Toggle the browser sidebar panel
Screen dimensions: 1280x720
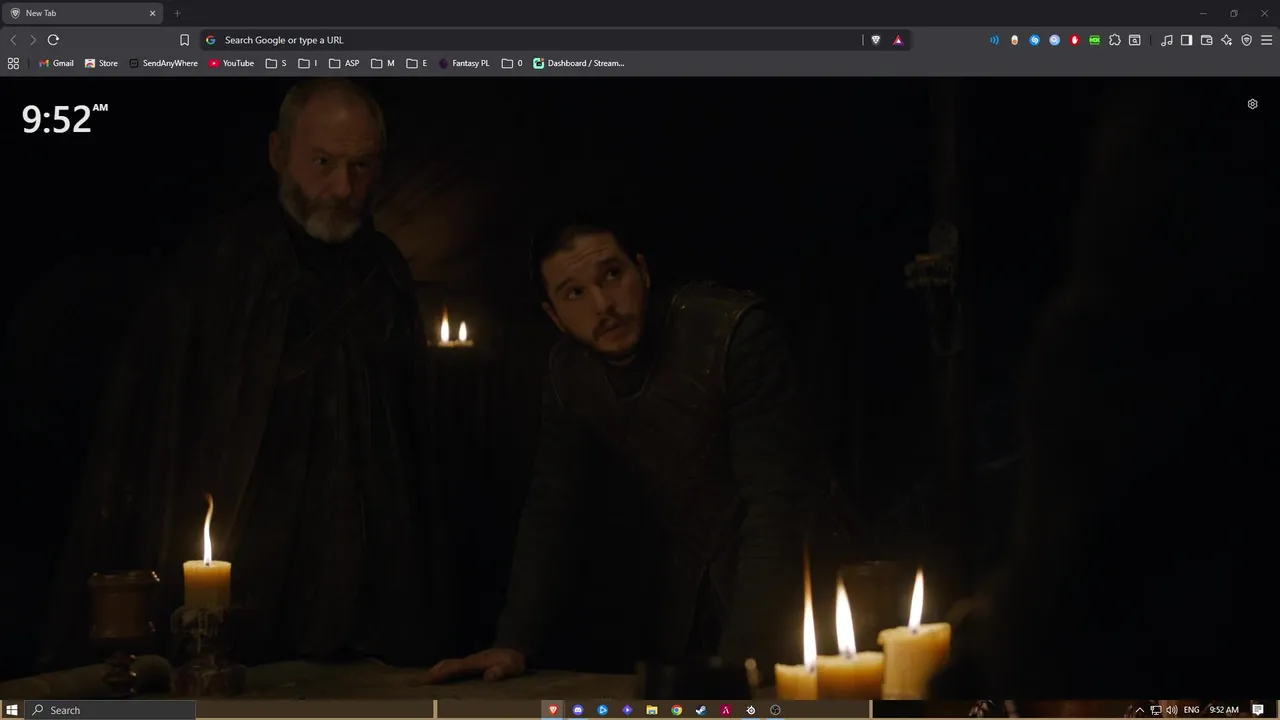[x=1187, y=40]
